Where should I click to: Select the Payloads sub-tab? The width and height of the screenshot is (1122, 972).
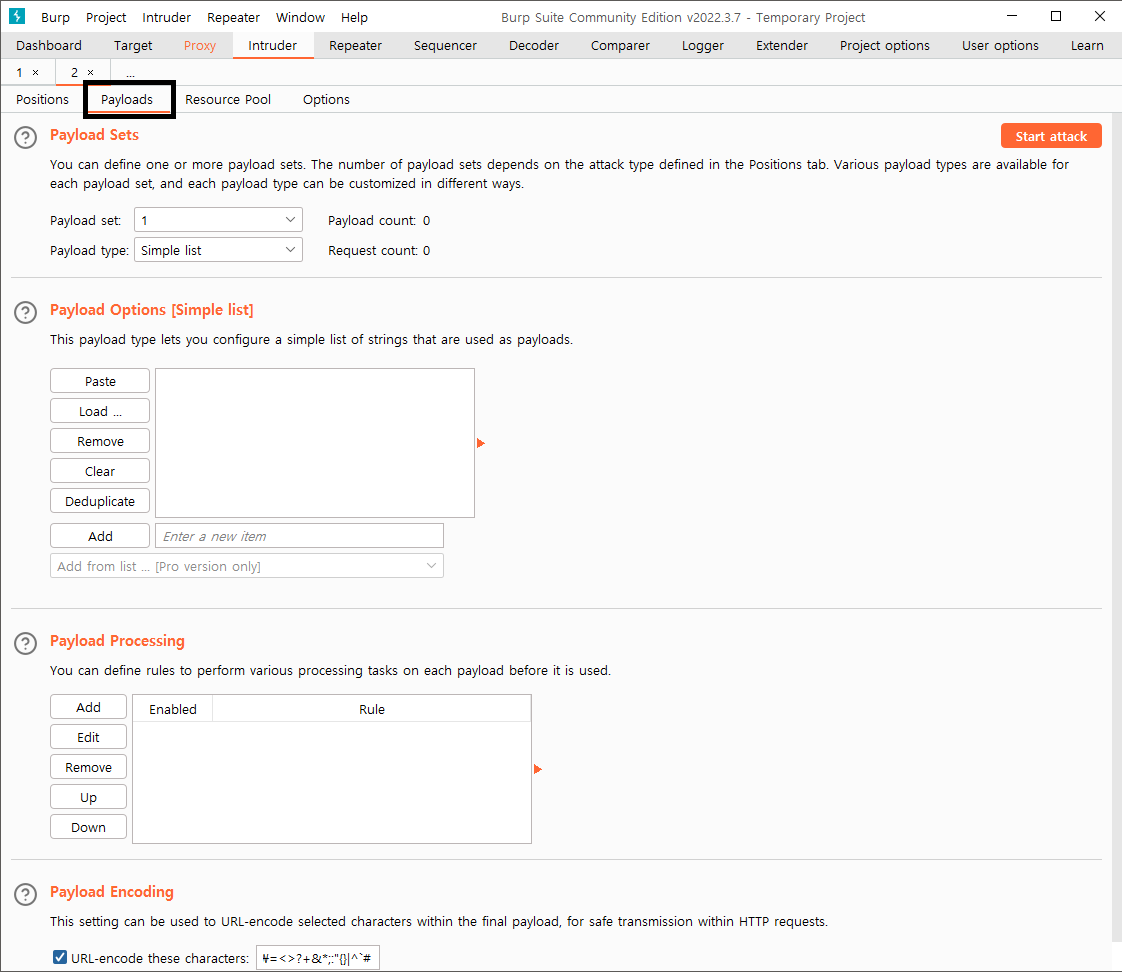(127, 99)
